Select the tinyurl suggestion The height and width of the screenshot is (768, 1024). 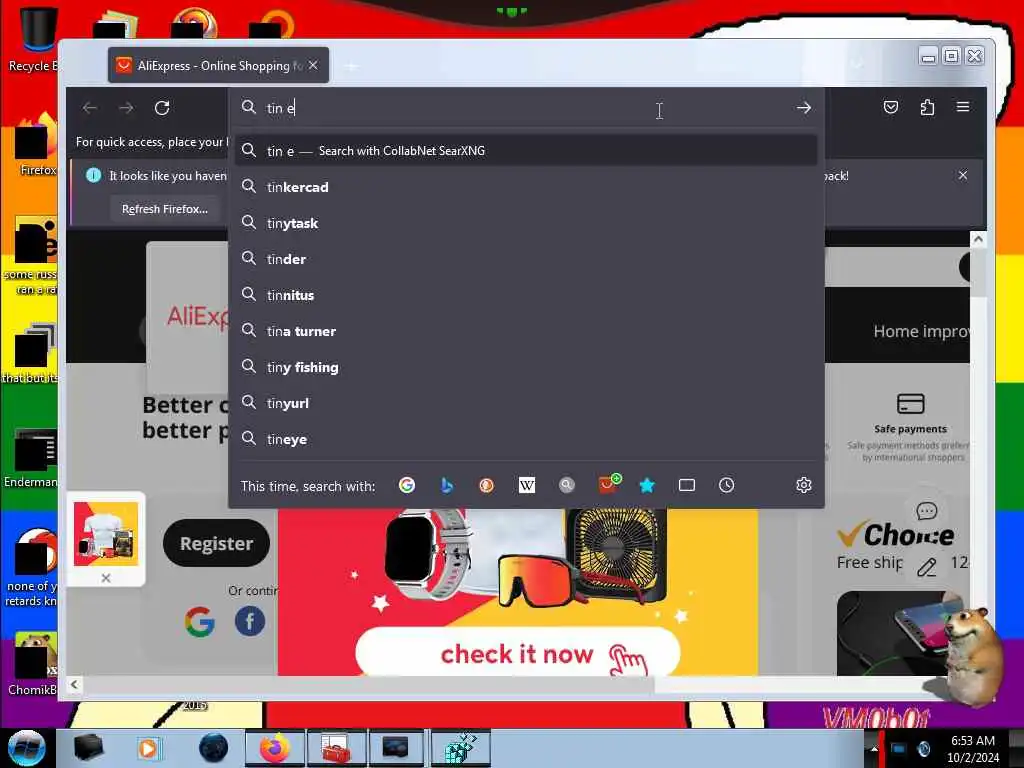coord(526,403)
